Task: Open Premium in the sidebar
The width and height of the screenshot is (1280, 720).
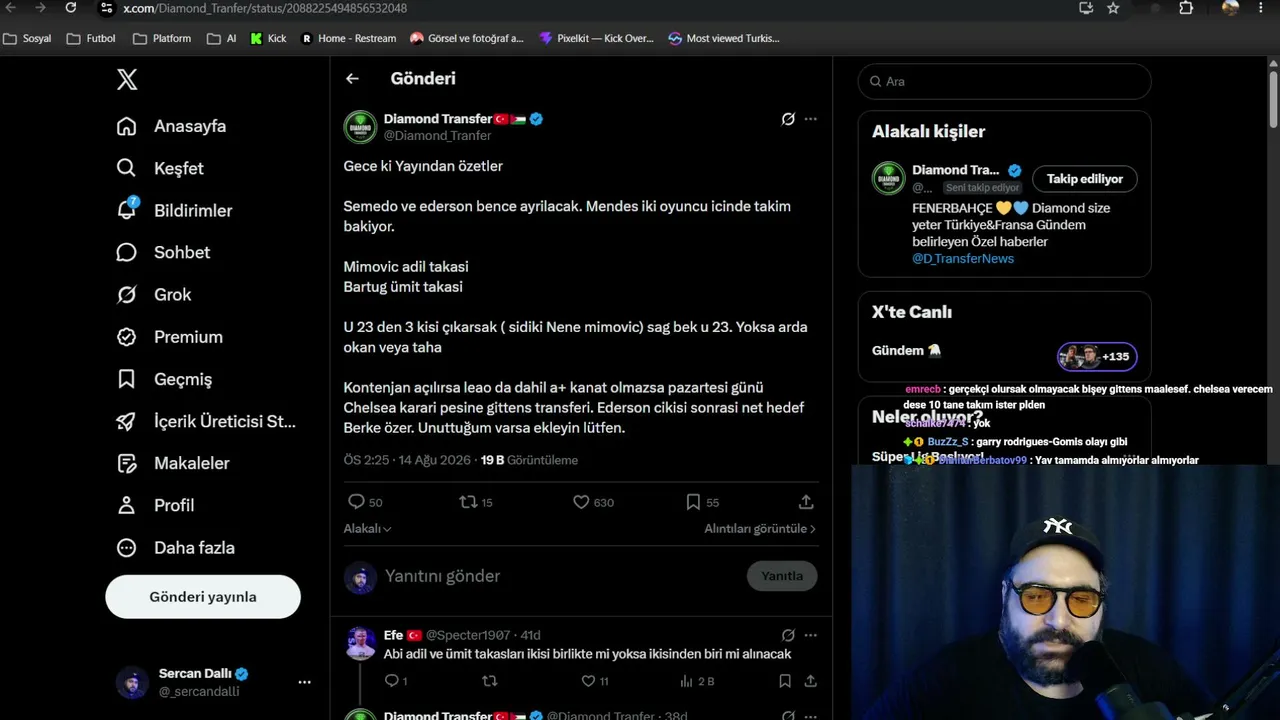Action: coord(169,337)
